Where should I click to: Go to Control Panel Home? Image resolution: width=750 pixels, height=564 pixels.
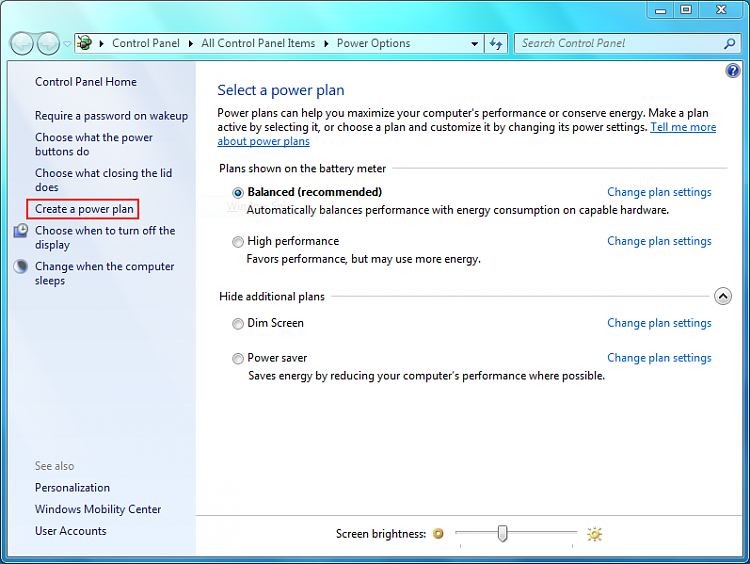tap(86, 82)
